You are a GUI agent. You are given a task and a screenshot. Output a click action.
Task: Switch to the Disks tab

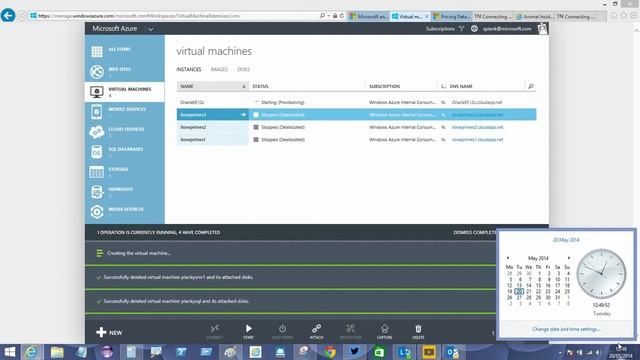(243, 69)
